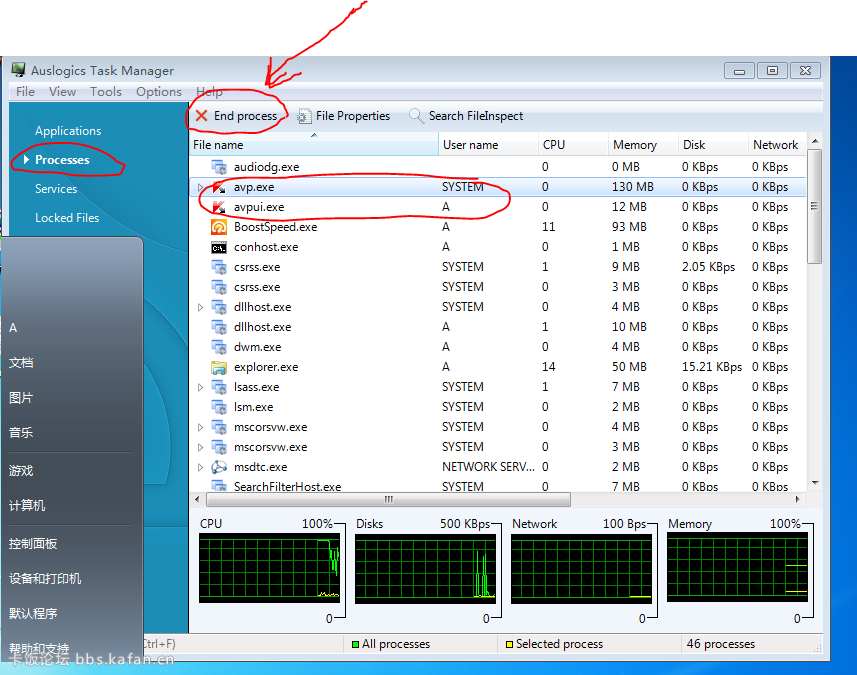
Task: Click the BoostSpeed.exe orange icon
Action: (219, 227)
